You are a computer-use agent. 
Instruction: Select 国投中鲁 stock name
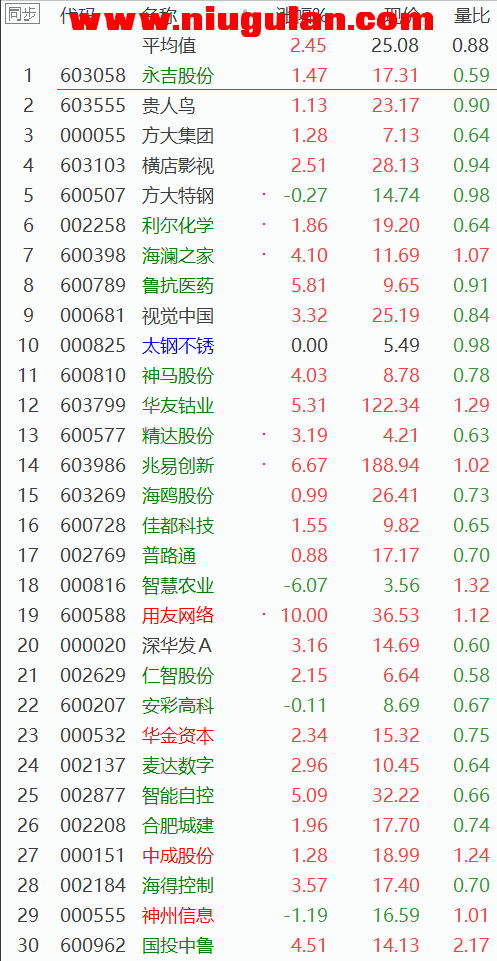178,946
